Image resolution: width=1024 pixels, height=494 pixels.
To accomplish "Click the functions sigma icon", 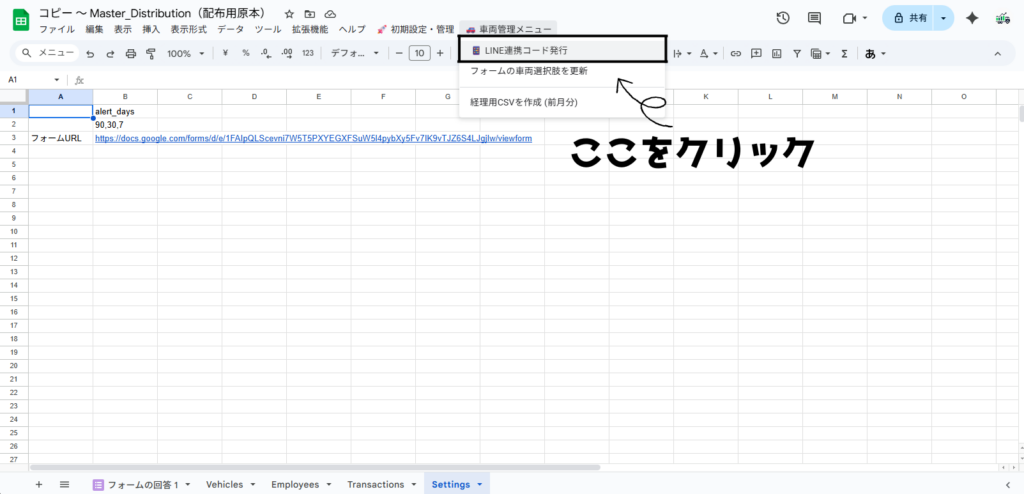I will coord(844,53).
